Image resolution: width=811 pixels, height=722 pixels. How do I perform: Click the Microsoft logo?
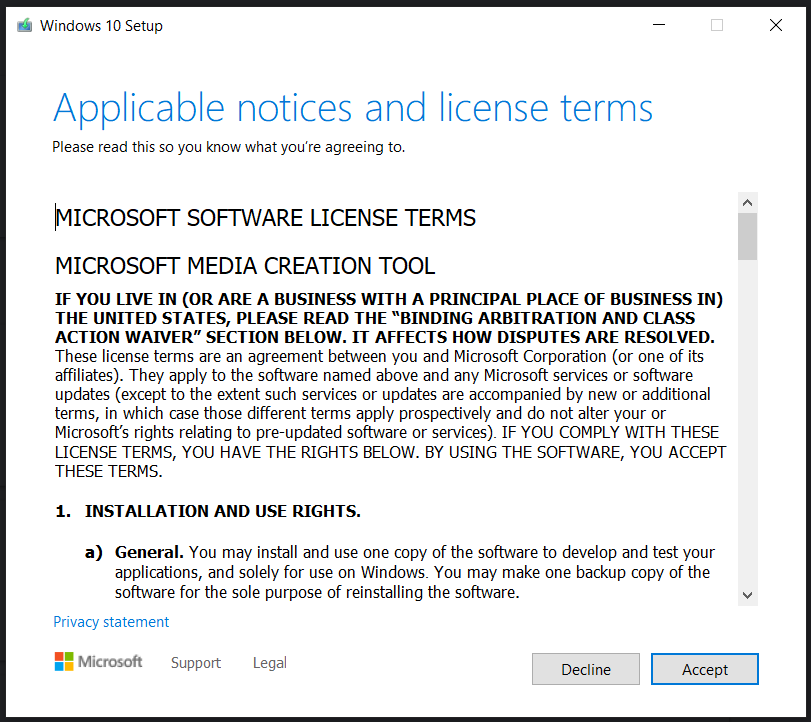coord(98,661)
